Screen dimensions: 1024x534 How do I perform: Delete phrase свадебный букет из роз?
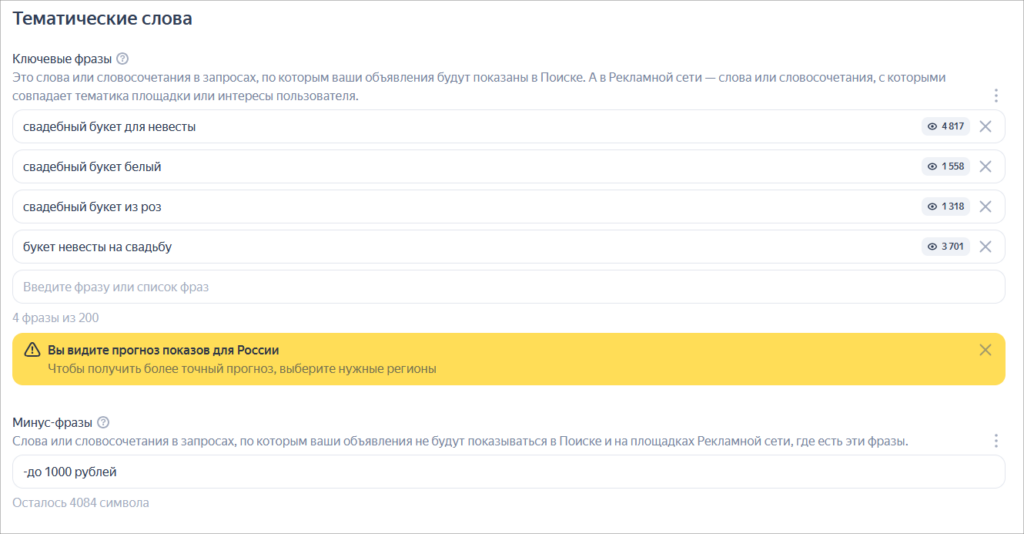pyautogui.click(x=985, y=207)
